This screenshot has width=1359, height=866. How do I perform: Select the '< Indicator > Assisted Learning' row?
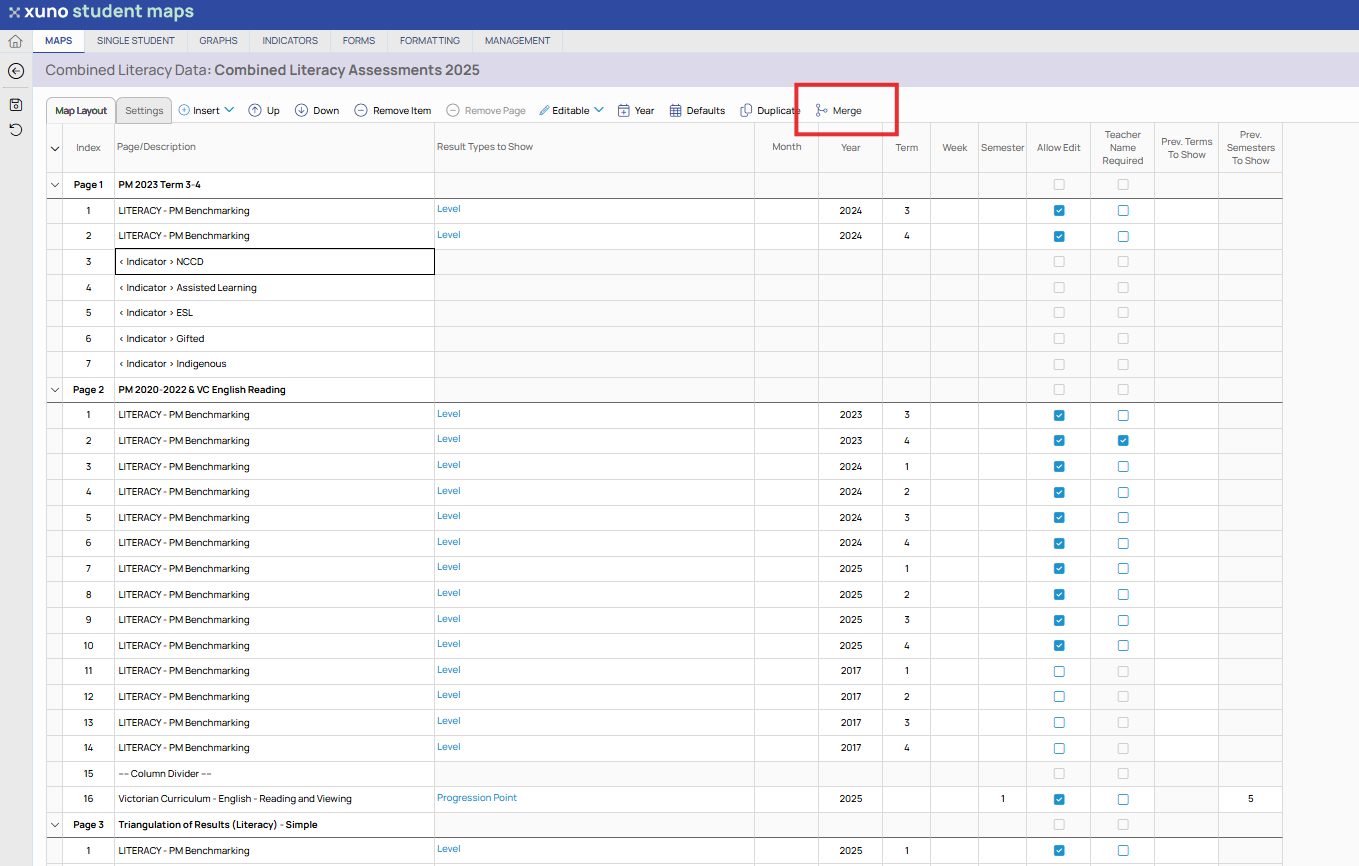click(x=665, y=288)
